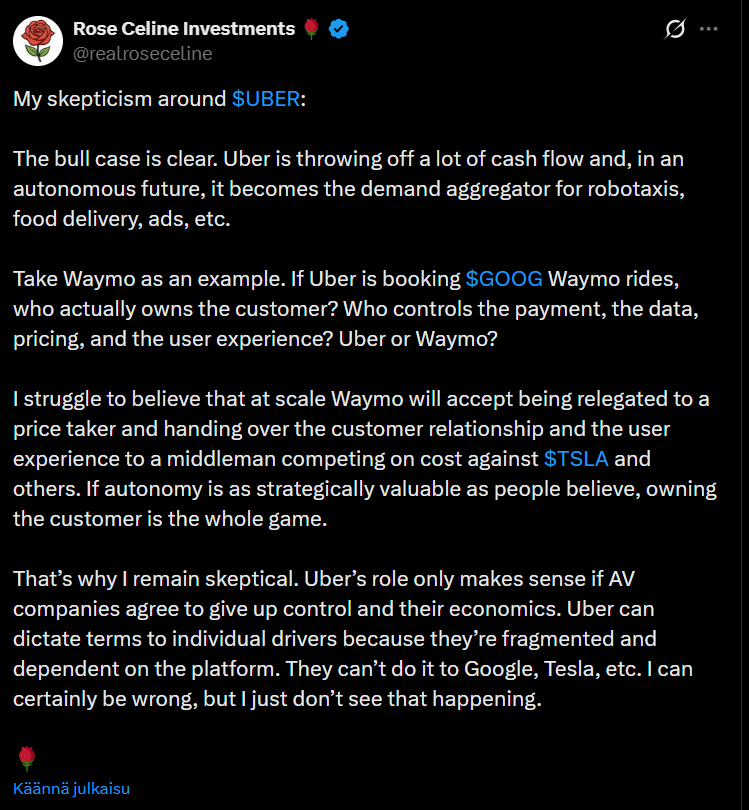Visit the @realroseceline handle link
The image size is (749, 810).
point(142,53)
